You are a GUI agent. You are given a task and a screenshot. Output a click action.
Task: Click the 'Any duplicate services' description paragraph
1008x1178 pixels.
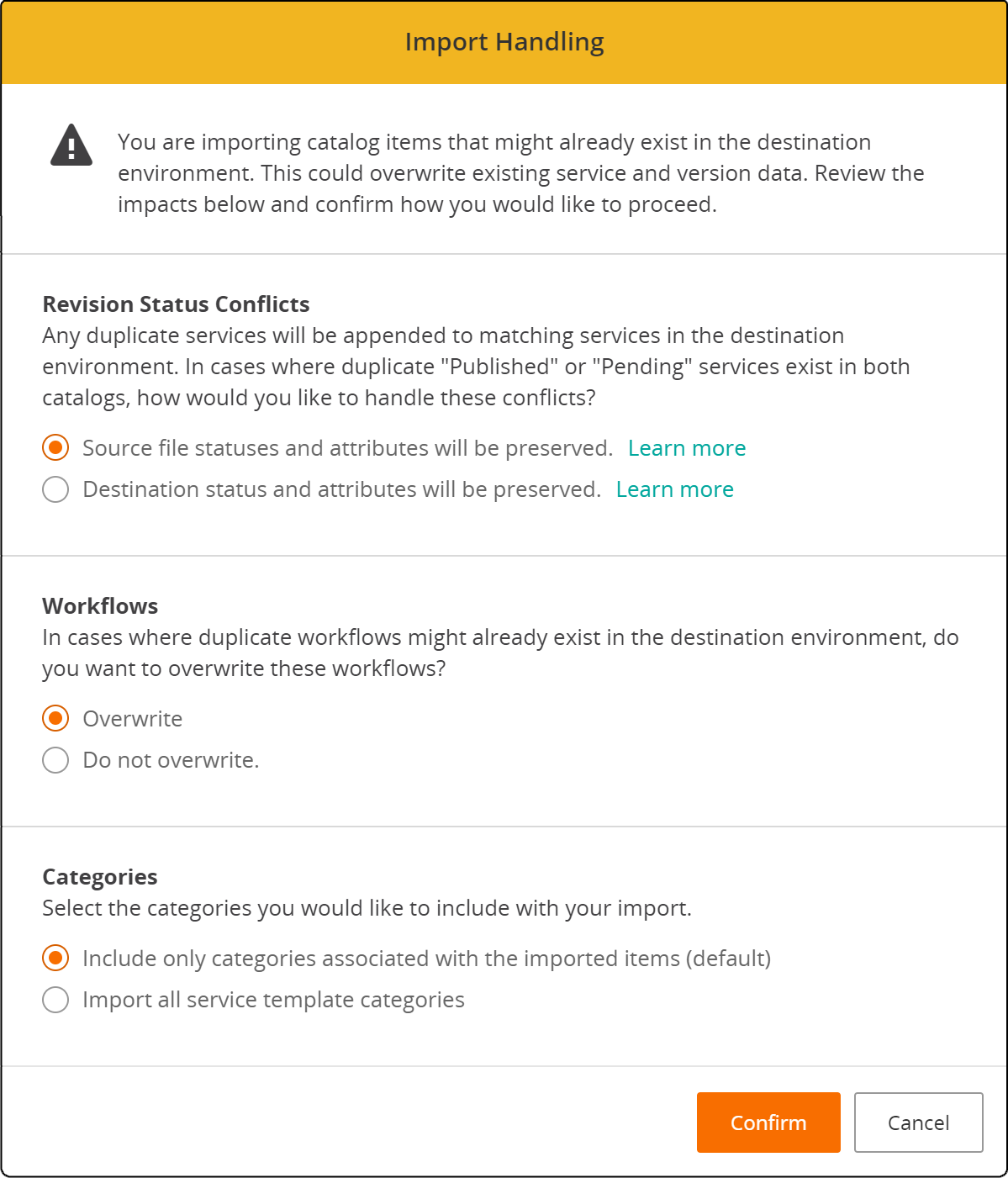476,367
